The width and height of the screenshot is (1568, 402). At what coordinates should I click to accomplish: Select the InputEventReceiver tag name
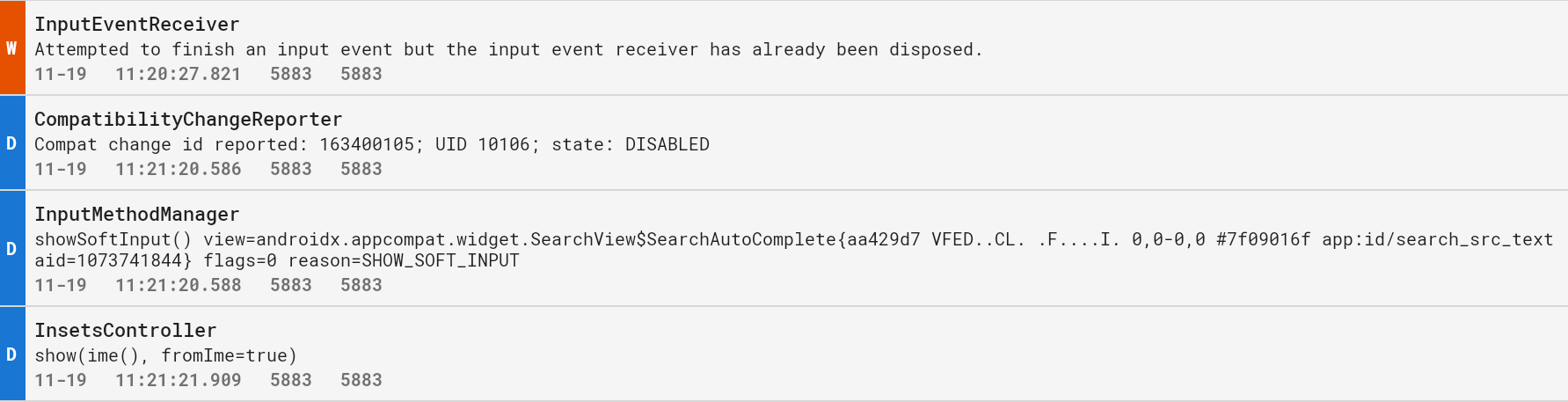point(137,25)
